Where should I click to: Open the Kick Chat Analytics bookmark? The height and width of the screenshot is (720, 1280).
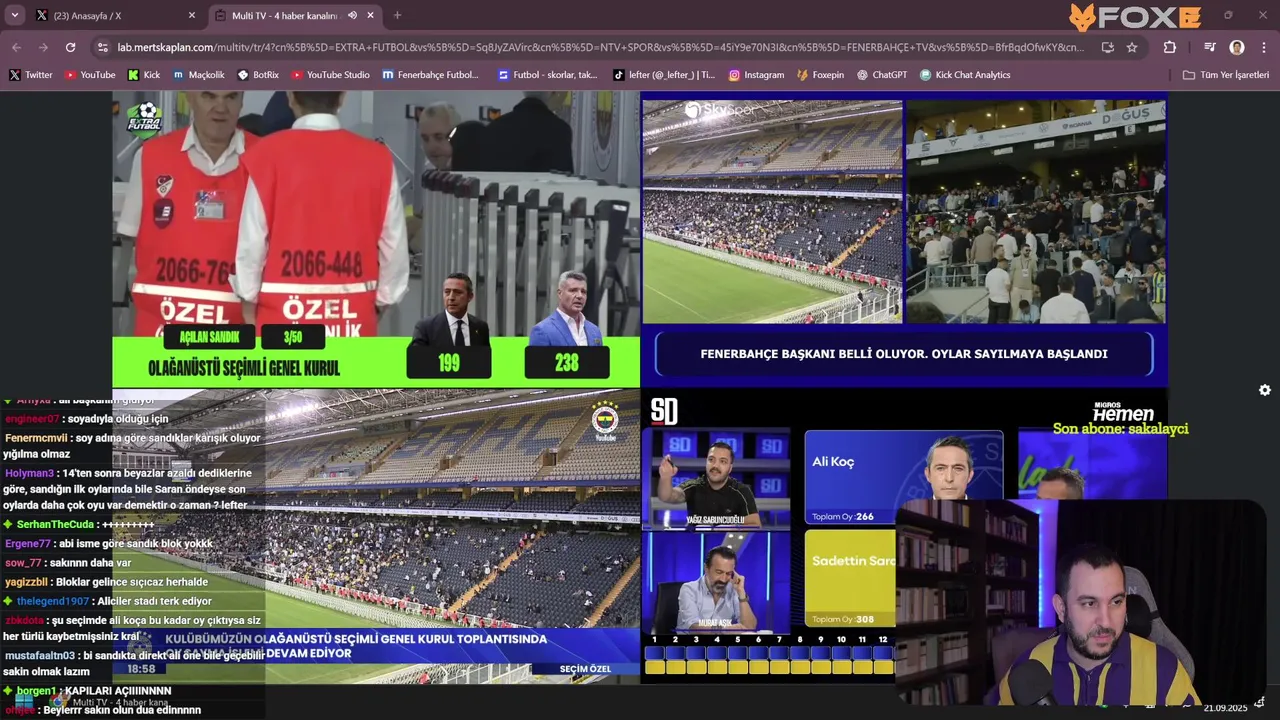pos(965,75)
